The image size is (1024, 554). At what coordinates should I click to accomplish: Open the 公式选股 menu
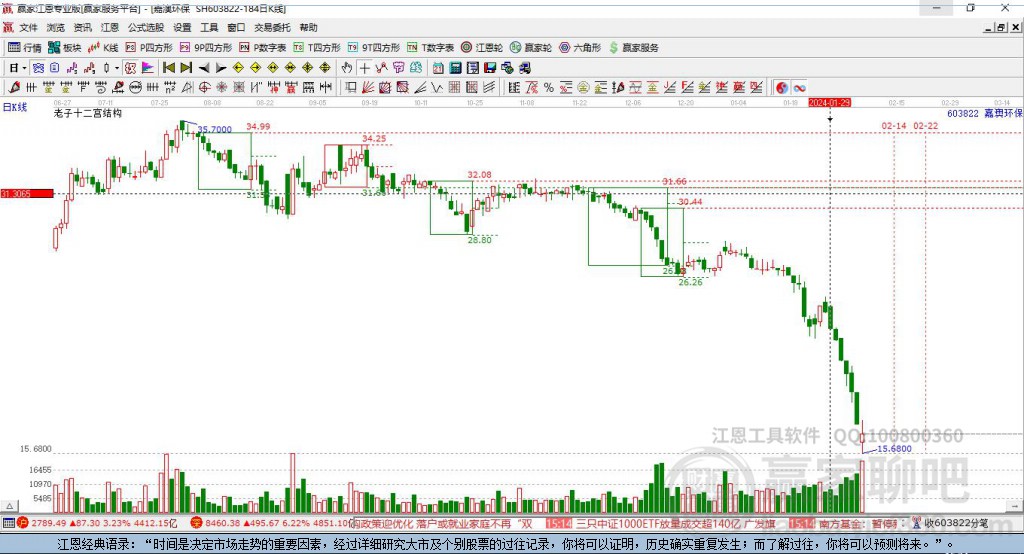click(x=146, y=27)
